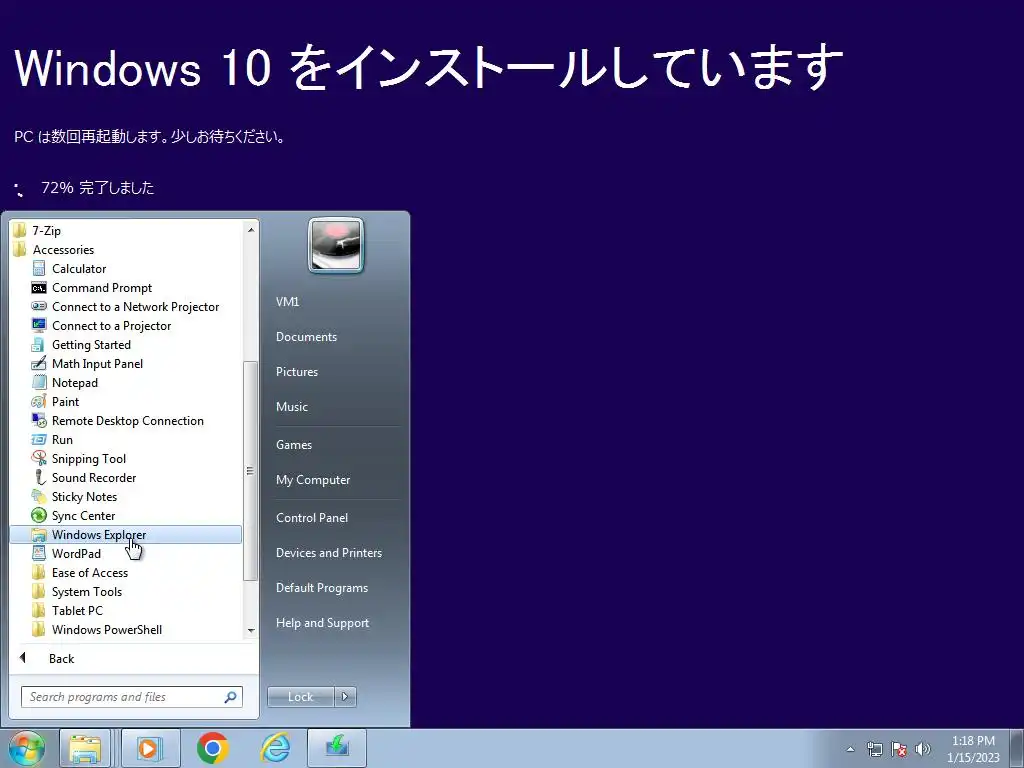Open the Calculator icon in Accessories
Image resolution: width=1024 pixels, height=768 pixels.
pyautogui.click(x=39, y=268)
